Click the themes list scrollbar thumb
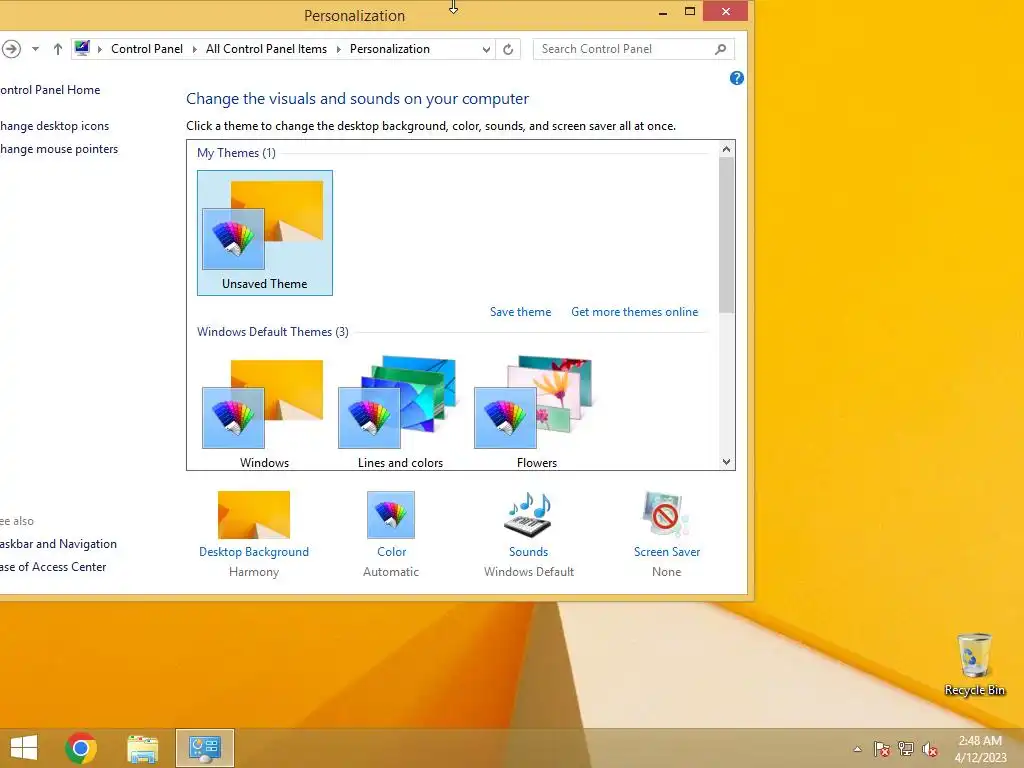Viewport: 1024px width, 768px height. [x=726, y=235]
